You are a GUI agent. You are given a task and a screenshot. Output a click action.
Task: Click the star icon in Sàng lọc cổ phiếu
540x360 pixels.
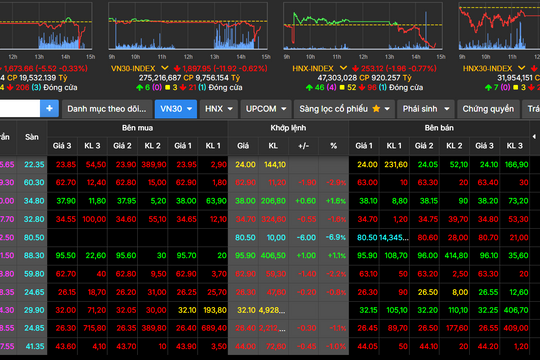point(376,109)
